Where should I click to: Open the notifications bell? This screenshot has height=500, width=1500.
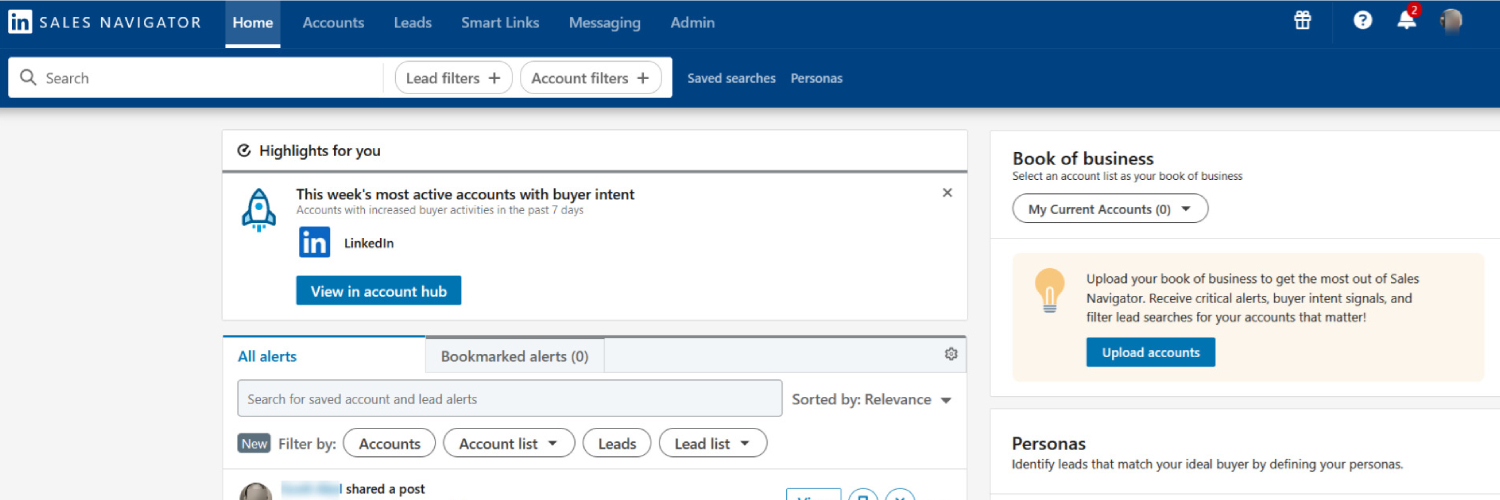[x=1406, y=21]
